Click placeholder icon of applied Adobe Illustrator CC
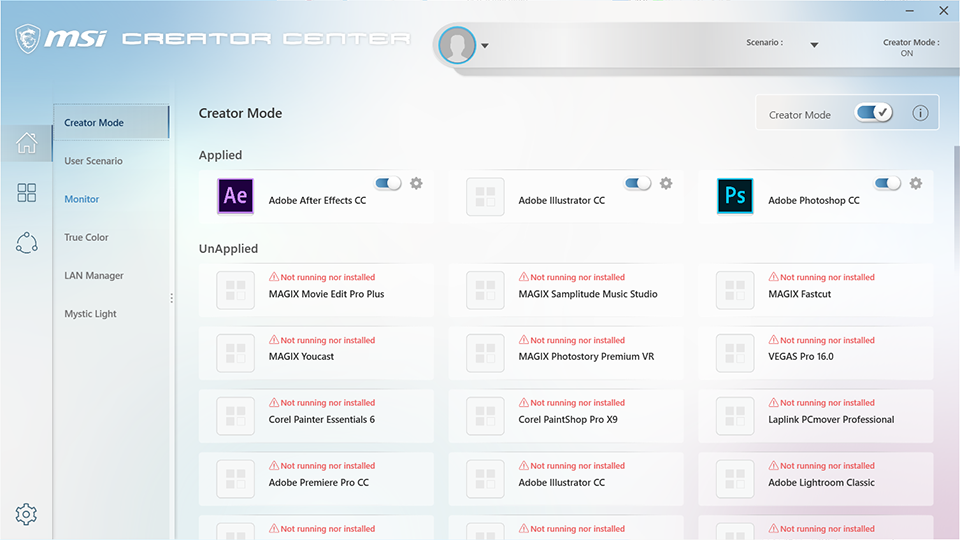This screenshot has width=960, height=540. pos(486,197)
